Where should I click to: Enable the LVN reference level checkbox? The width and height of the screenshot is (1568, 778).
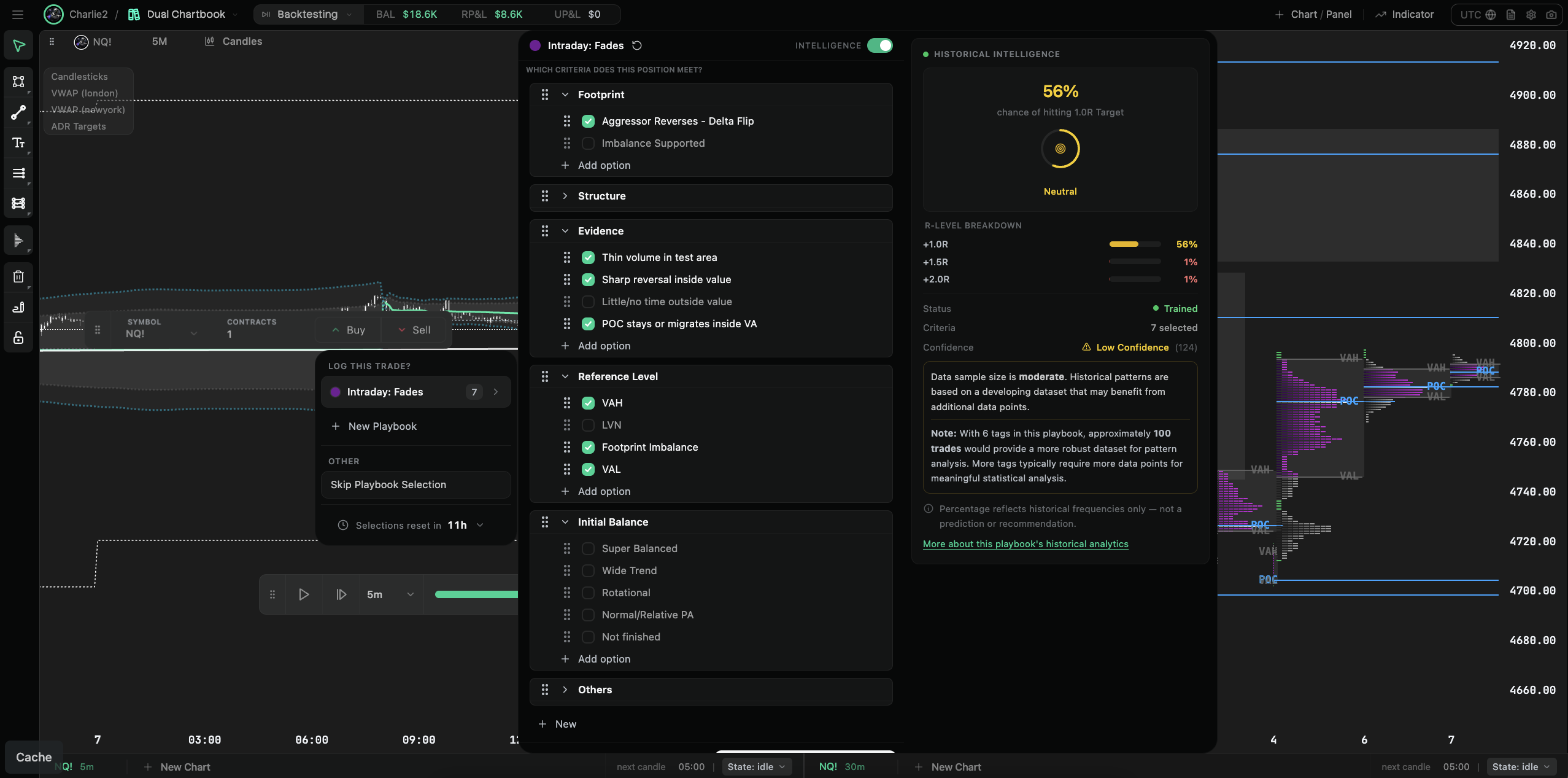coord(588,425)
